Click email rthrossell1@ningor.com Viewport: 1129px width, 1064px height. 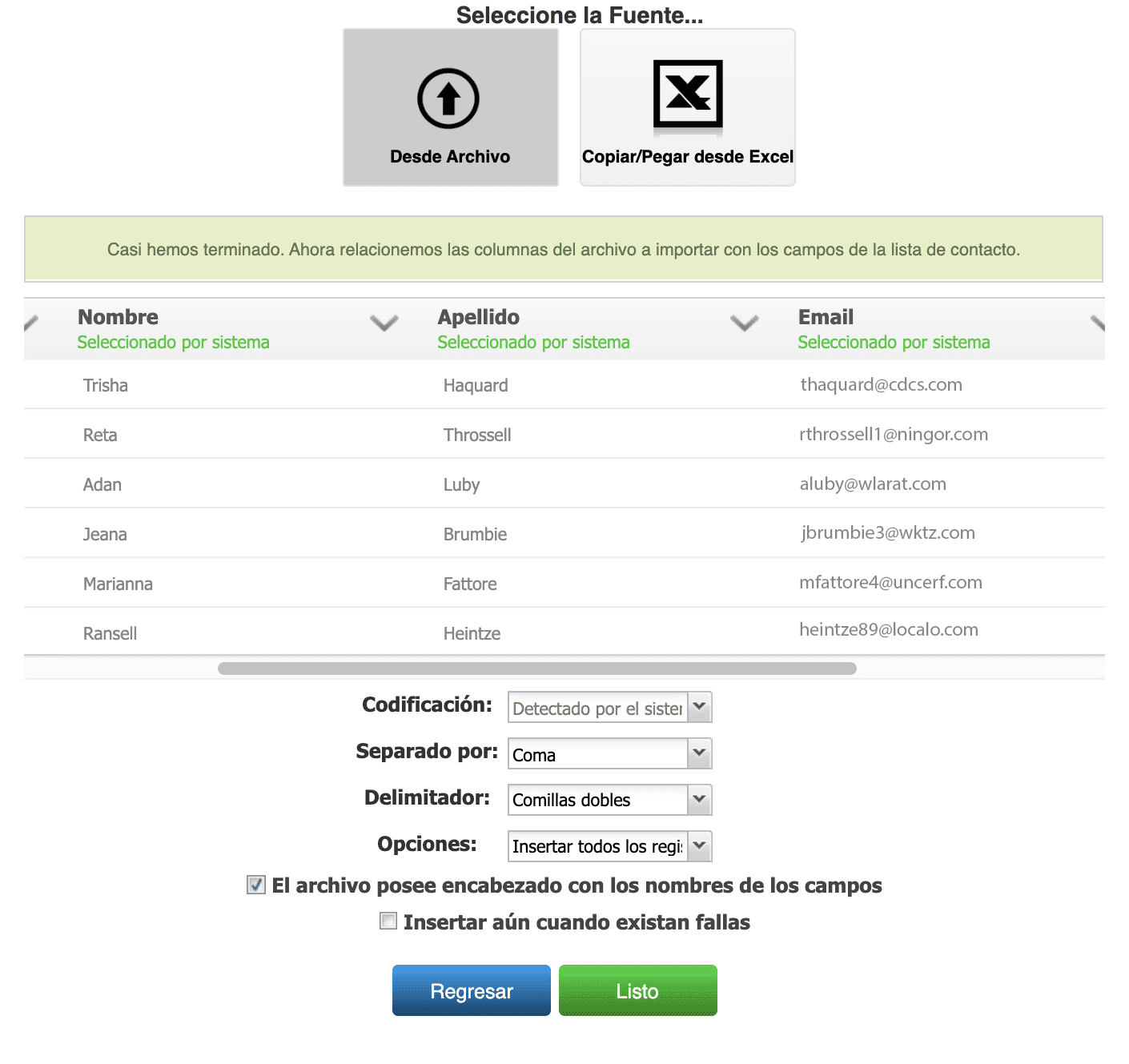tap(894, 434)
